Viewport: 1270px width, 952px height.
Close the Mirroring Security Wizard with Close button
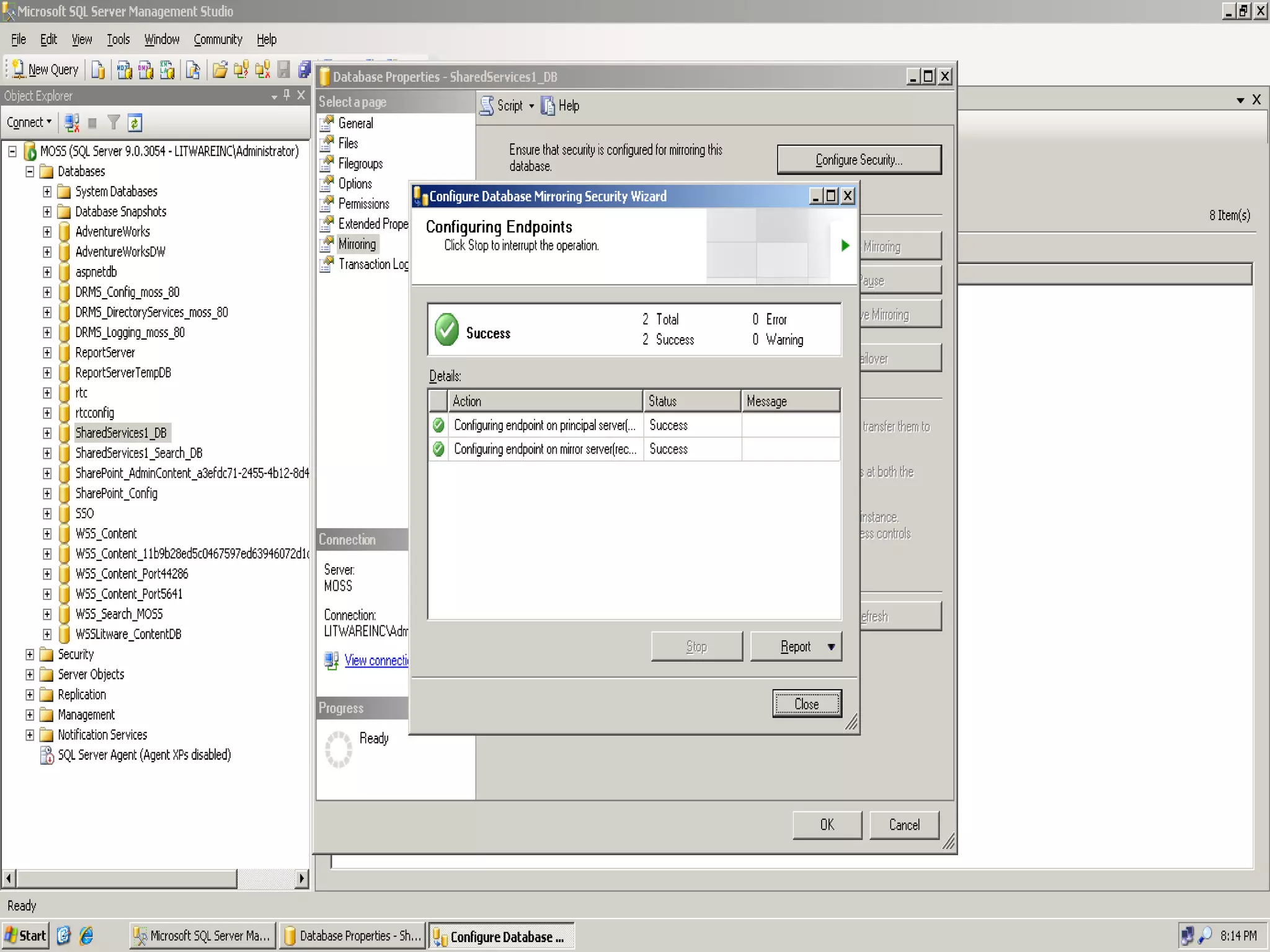pyautogui.click(x=806, y=703)
